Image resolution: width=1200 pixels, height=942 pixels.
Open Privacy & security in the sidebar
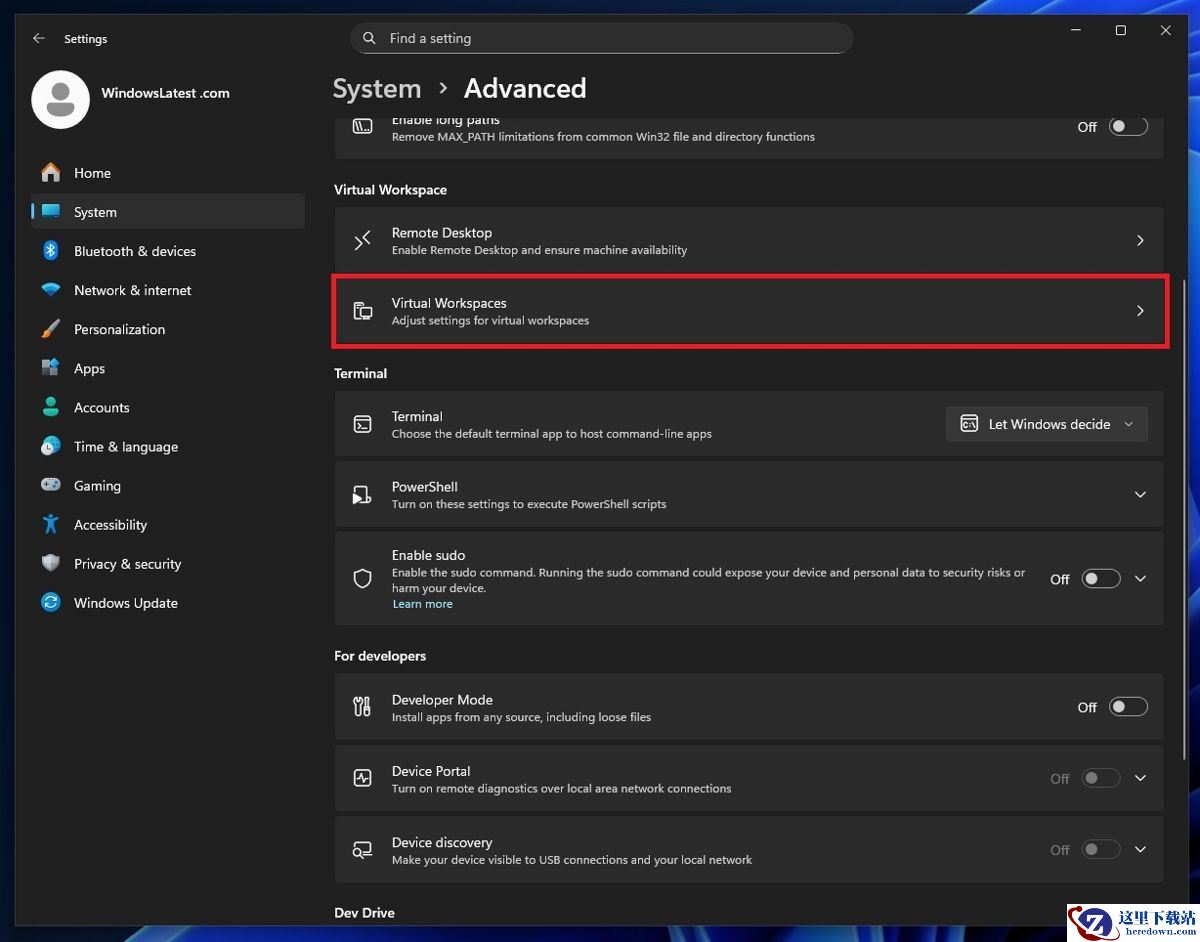127,564
